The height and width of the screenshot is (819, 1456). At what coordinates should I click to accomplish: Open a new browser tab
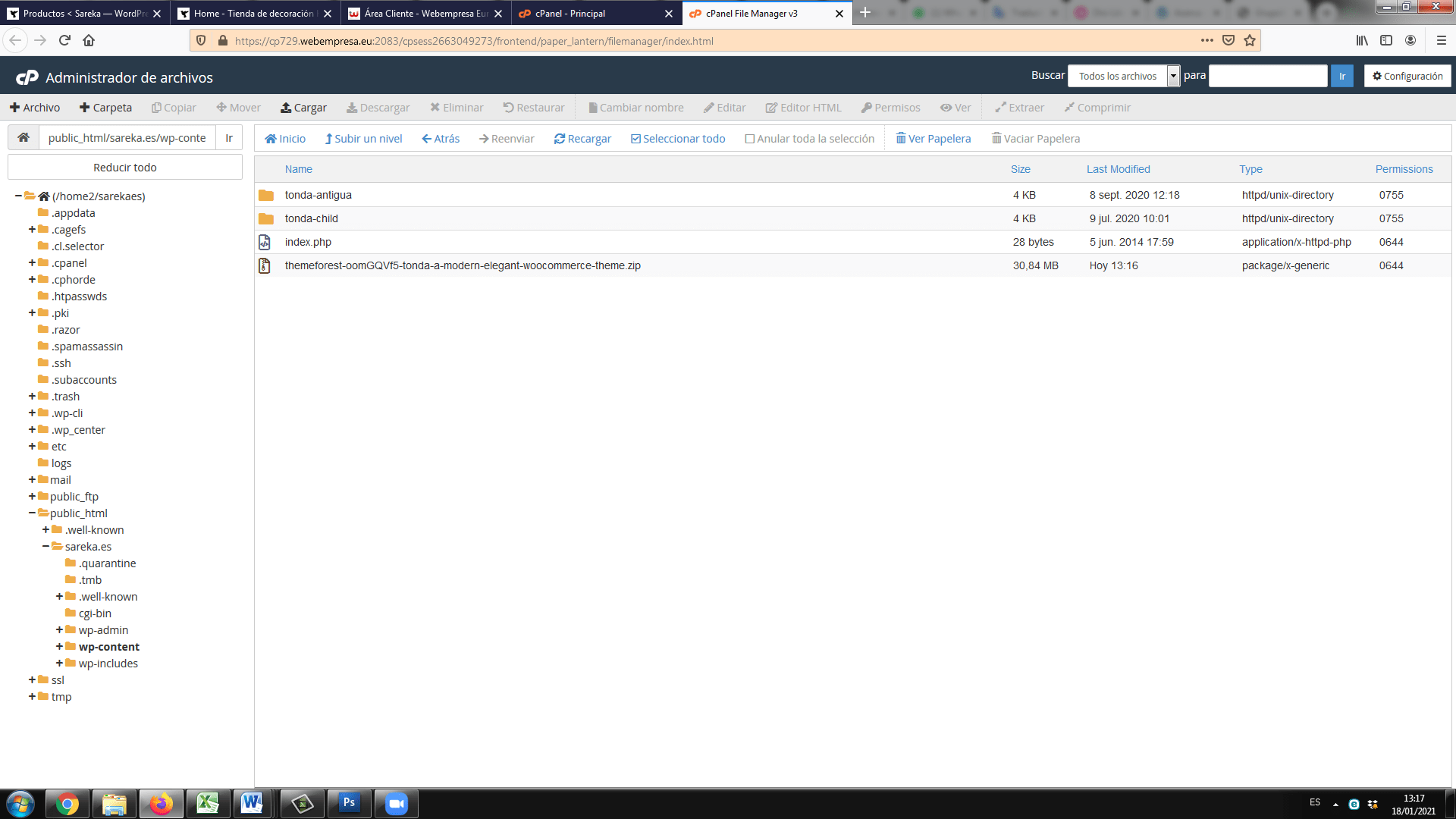point(865,13)
